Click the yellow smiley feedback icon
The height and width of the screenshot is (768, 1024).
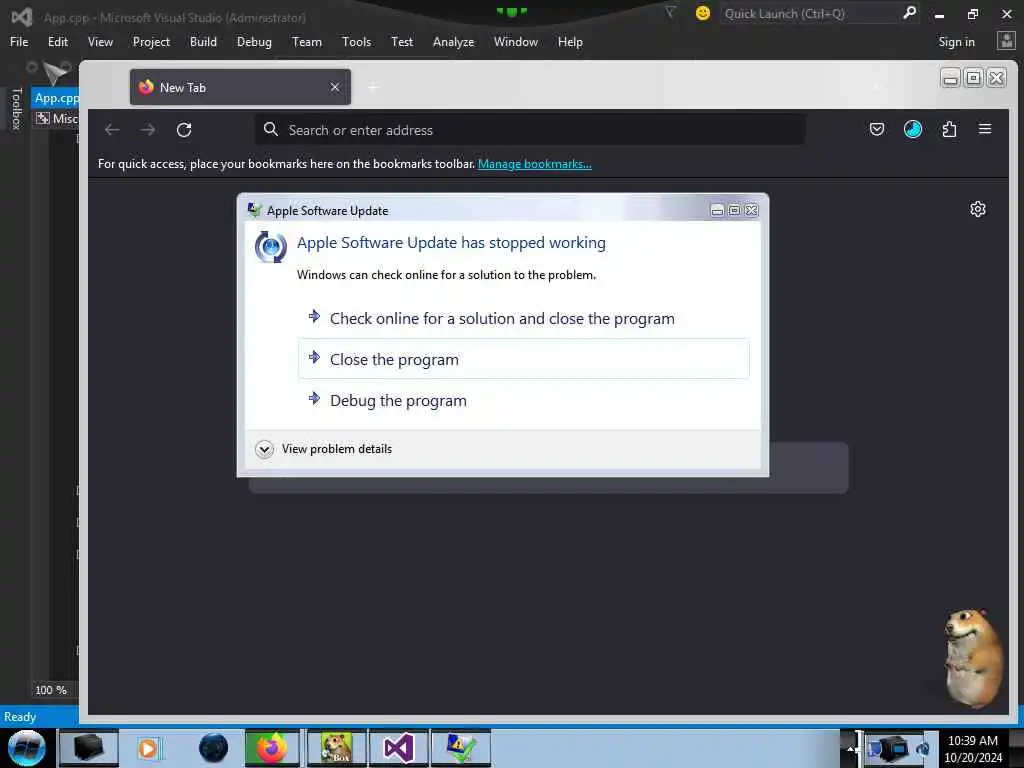[703, 13]
